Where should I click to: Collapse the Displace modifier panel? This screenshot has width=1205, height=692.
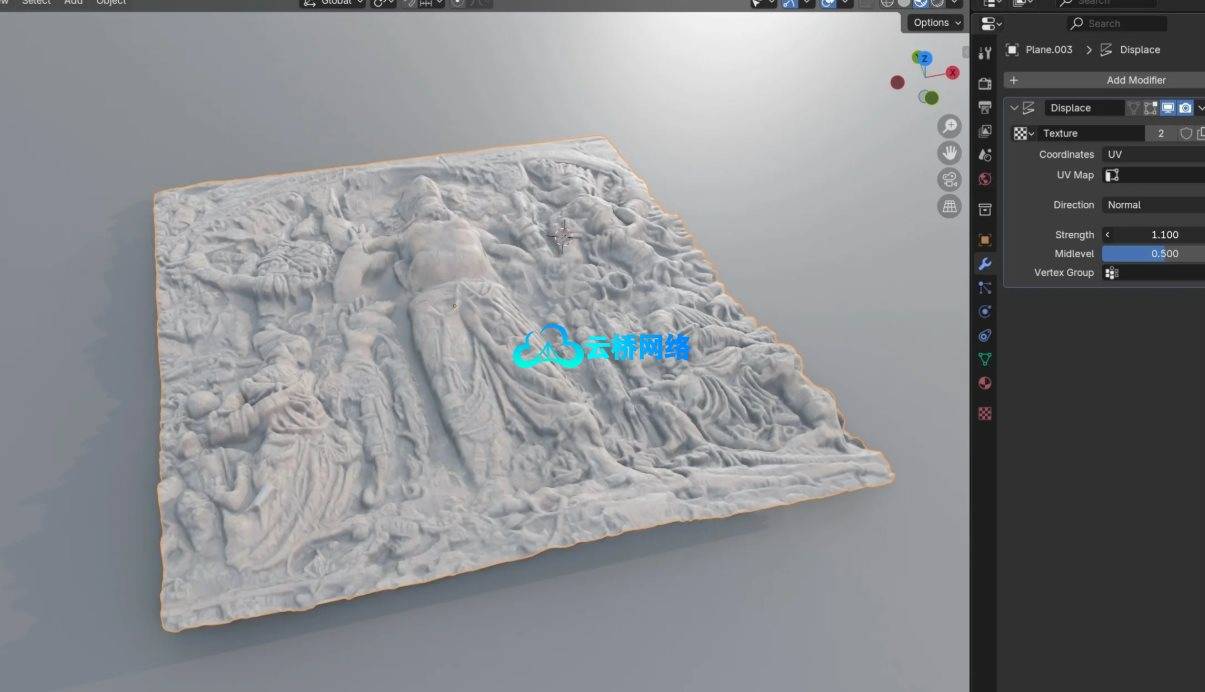[x=1014, y=108]
